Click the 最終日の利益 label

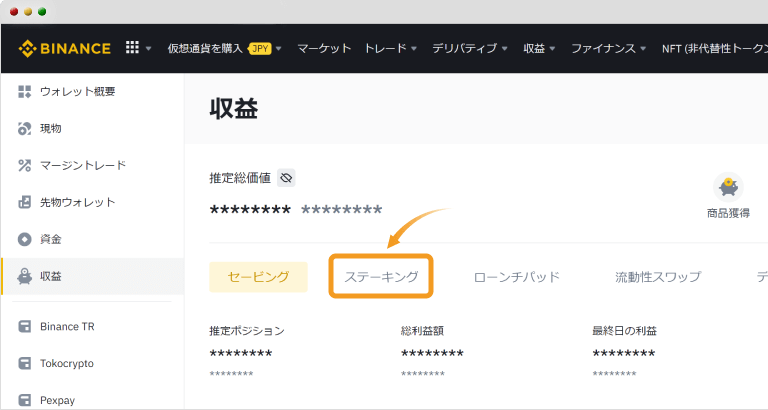624,331
